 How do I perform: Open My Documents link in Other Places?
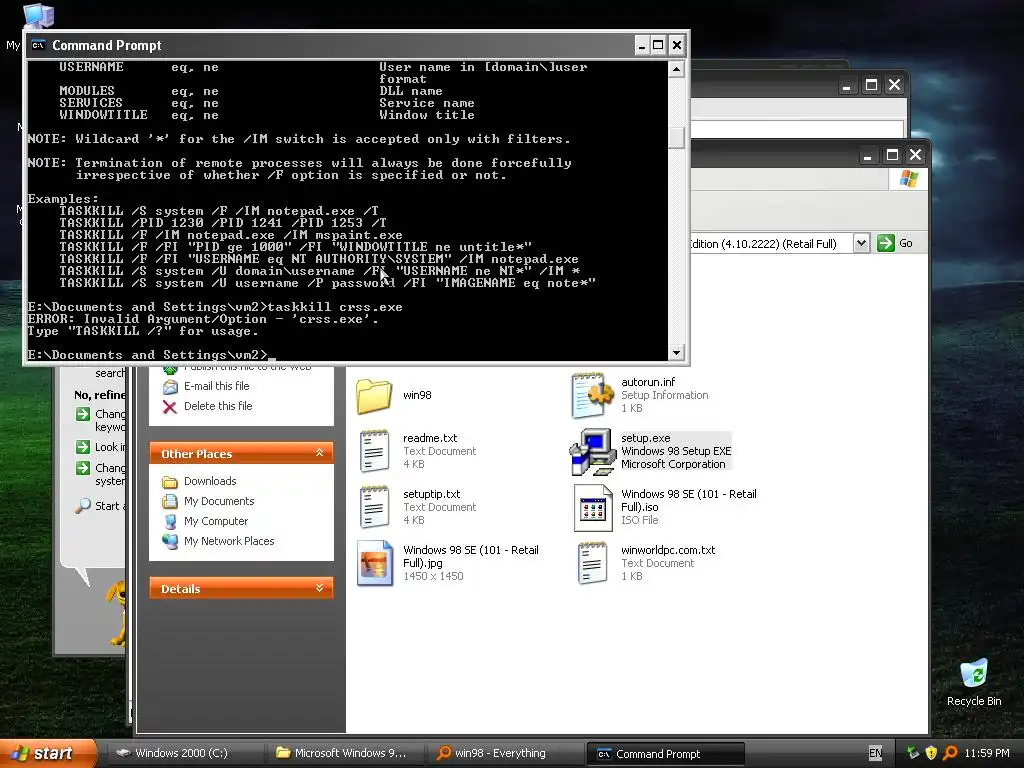click(x=219, y=502)
